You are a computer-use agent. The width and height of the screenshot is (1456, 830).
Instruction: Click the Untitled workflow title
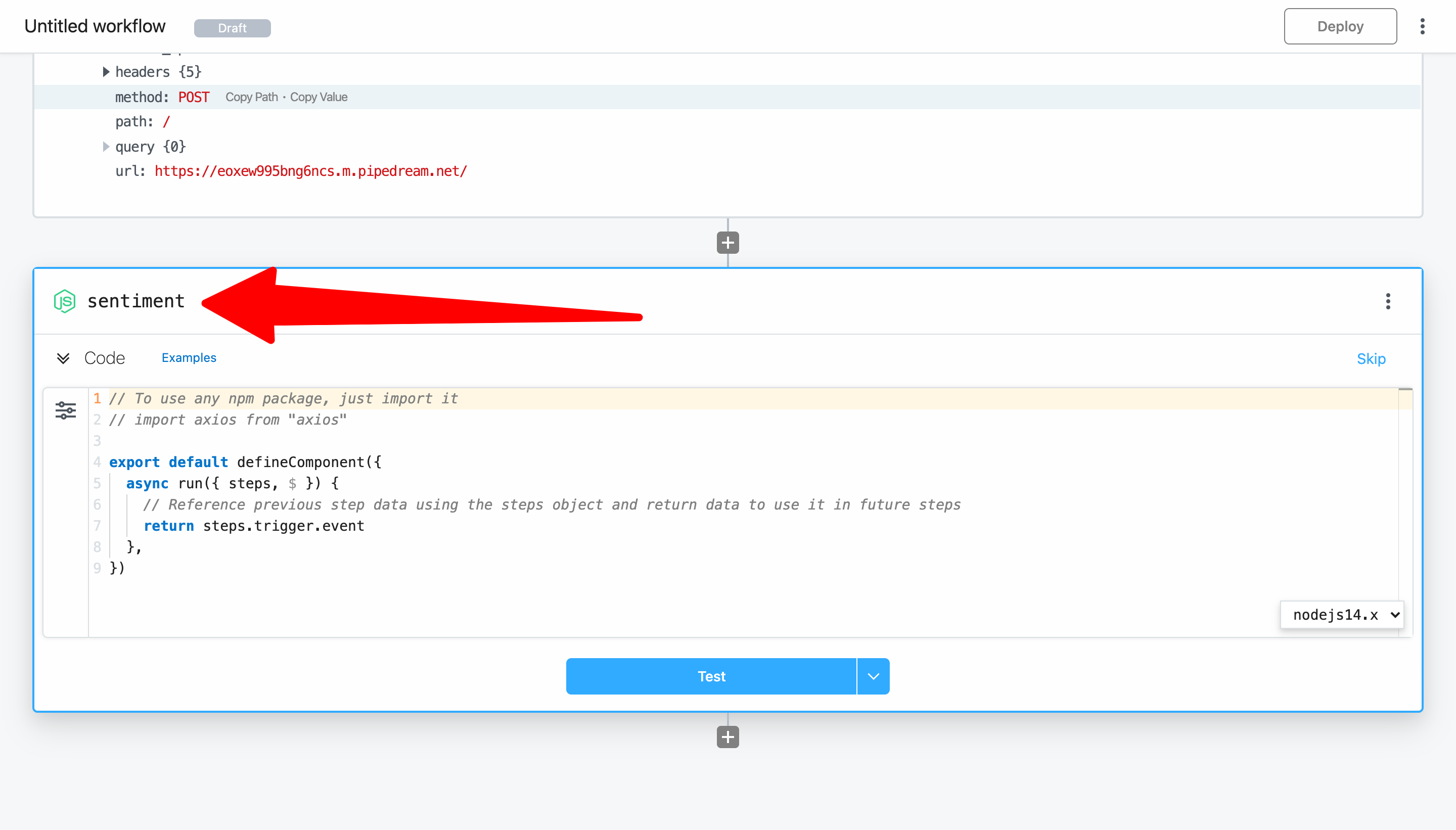click(x=95, y=26)
